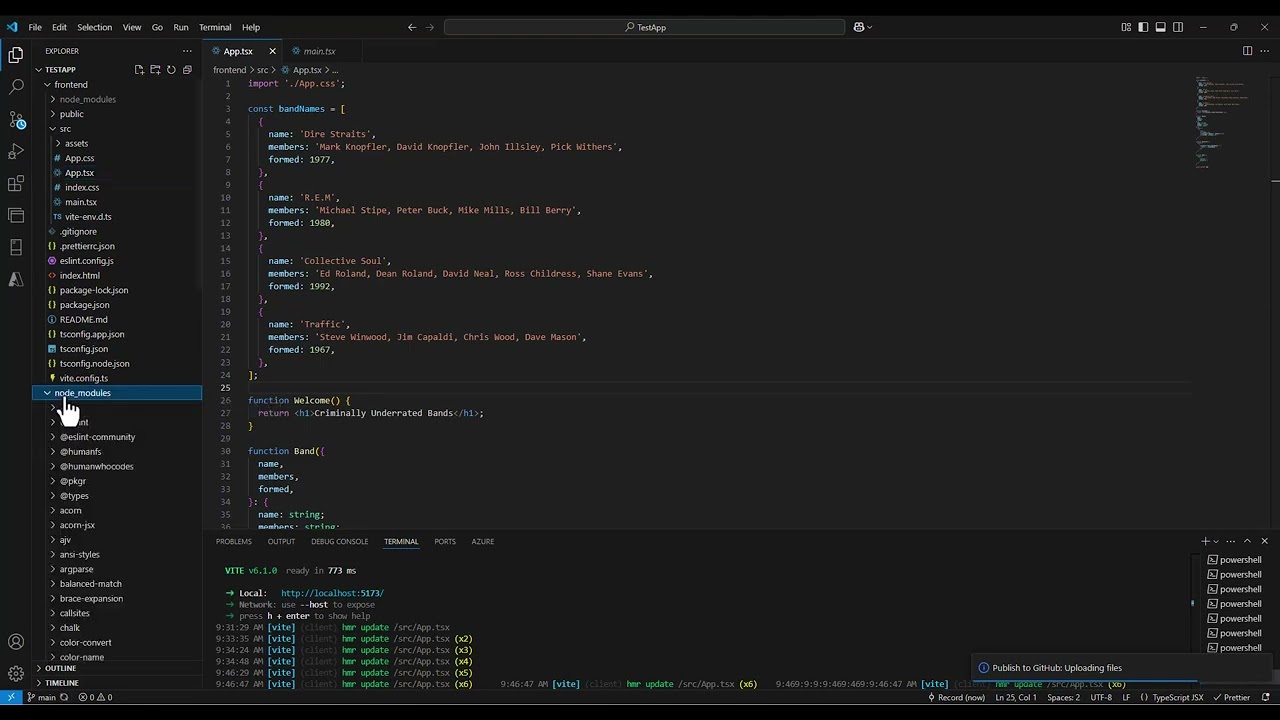1280x720 pixels.
Task: Switch to the PORTS panel tab
Action: click(x=445, y=541)
